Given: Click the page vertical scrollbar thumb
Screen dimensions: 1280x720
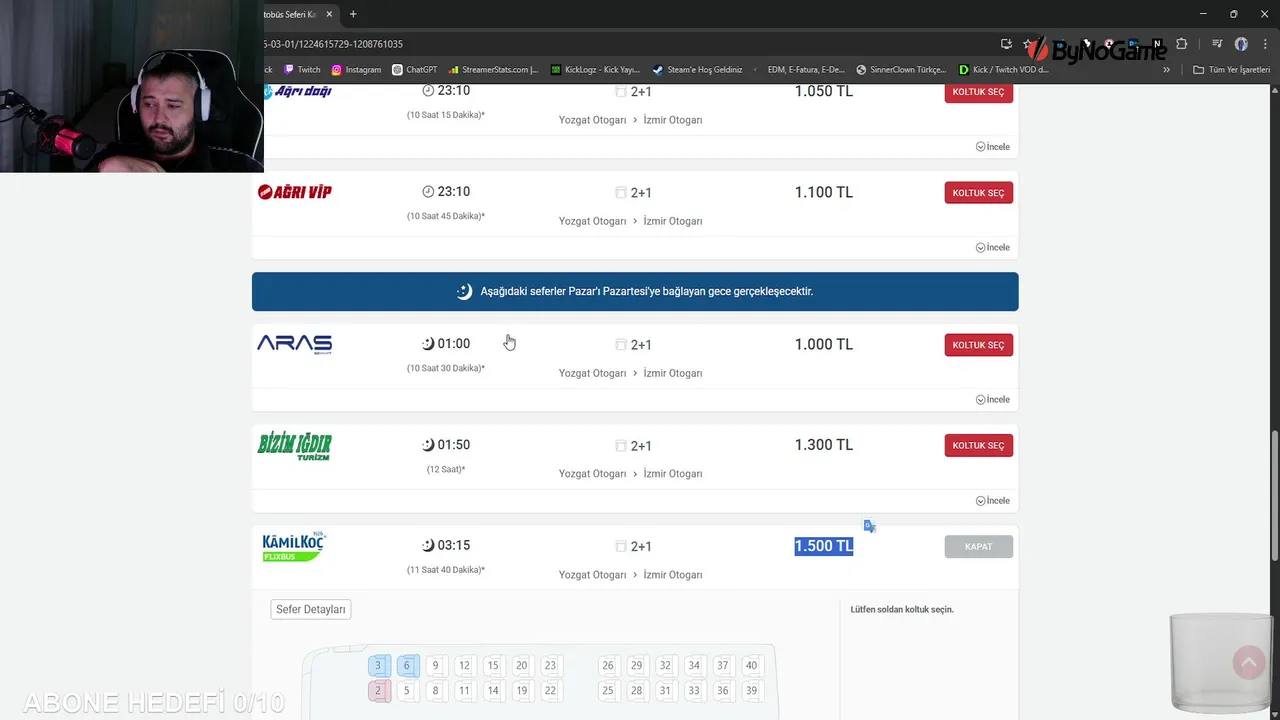Looking at the screenshot, I should [1274, 495].
